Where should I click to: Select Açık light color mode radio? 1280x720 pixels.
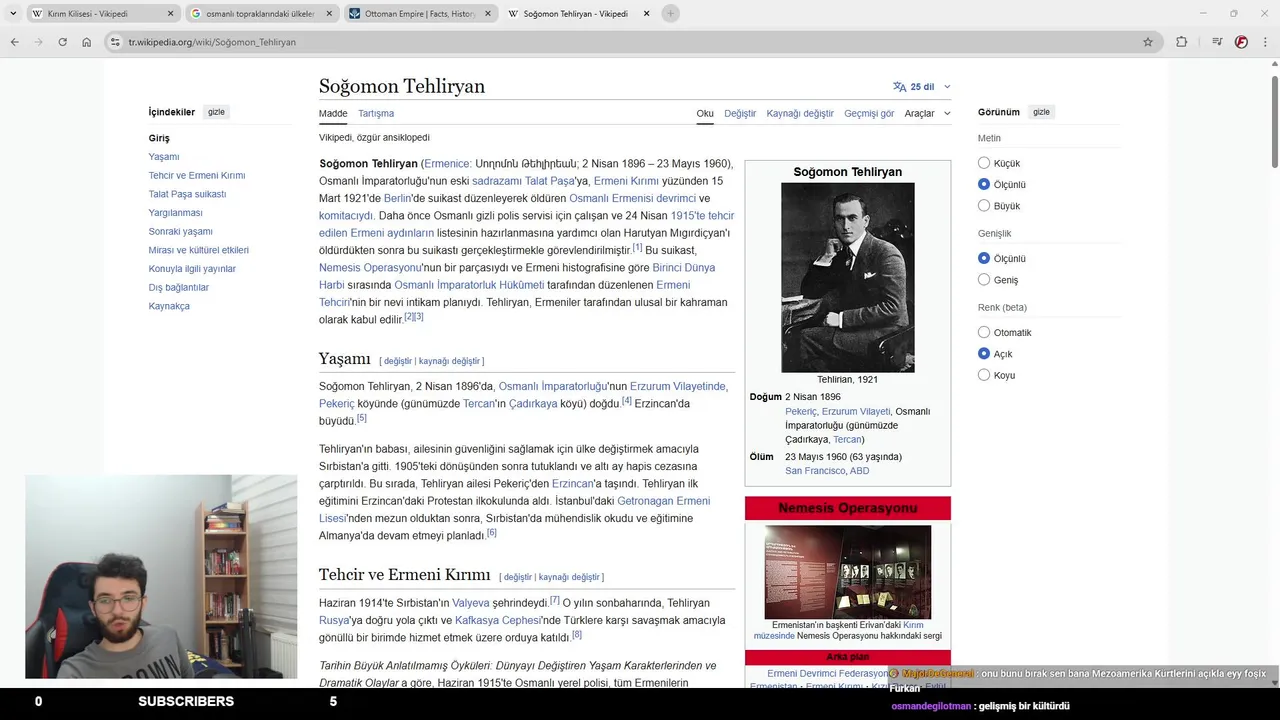pos(984,354)
